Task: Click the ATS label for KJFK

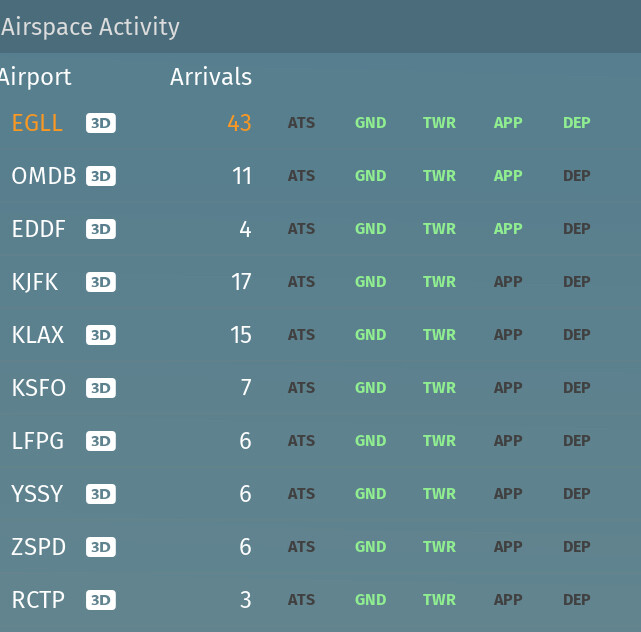Action: coord(301,282)
